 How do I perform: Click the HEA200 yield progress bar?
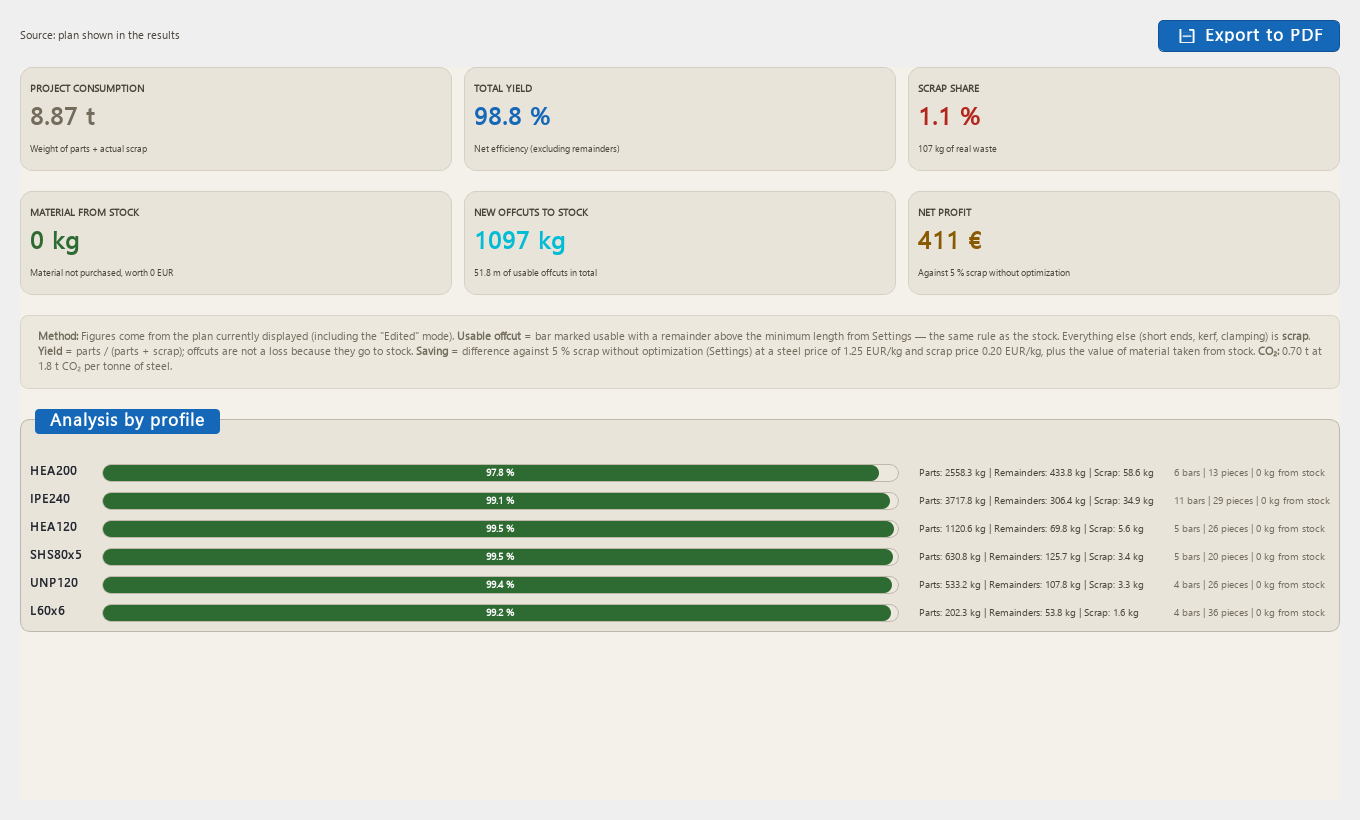[500, 473]
